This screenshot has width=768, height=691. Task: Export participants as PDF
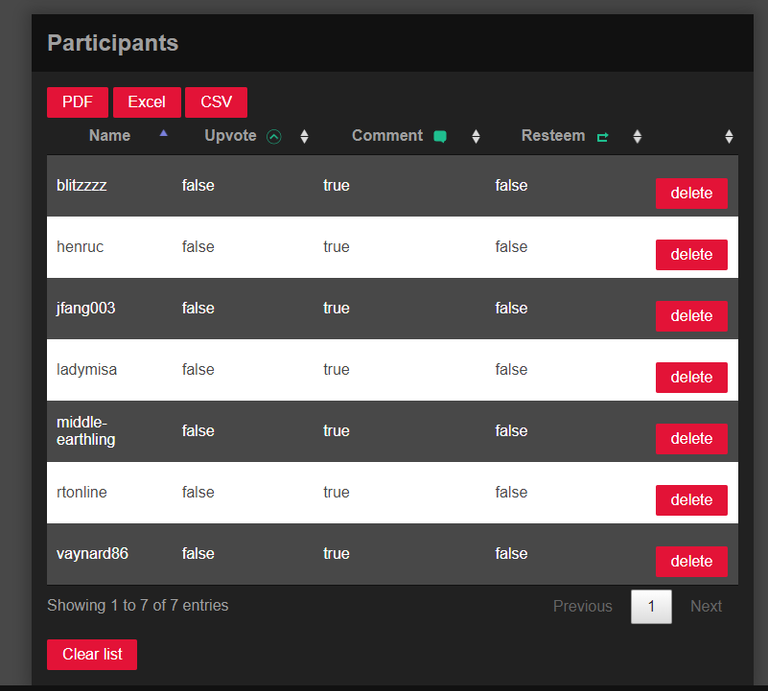(x=77, y=102)
